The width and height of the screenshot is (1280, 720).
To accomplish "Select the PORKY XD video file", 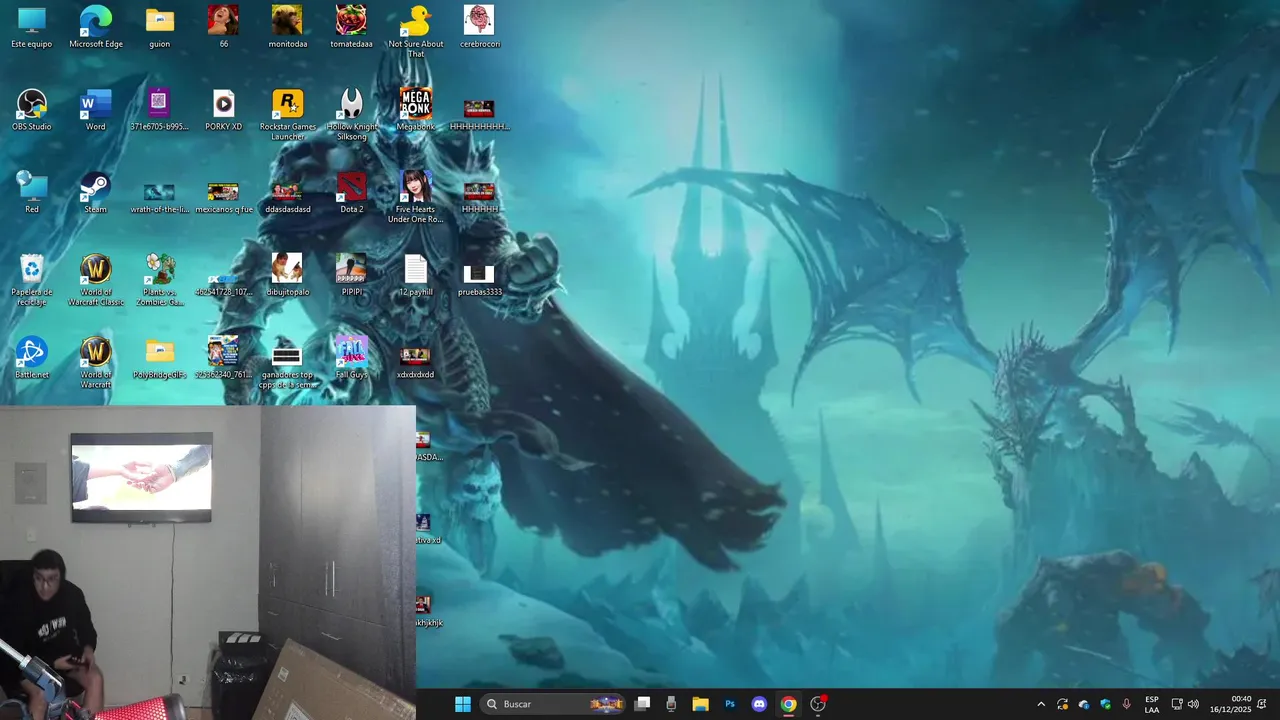I will [x=223, y=110].
